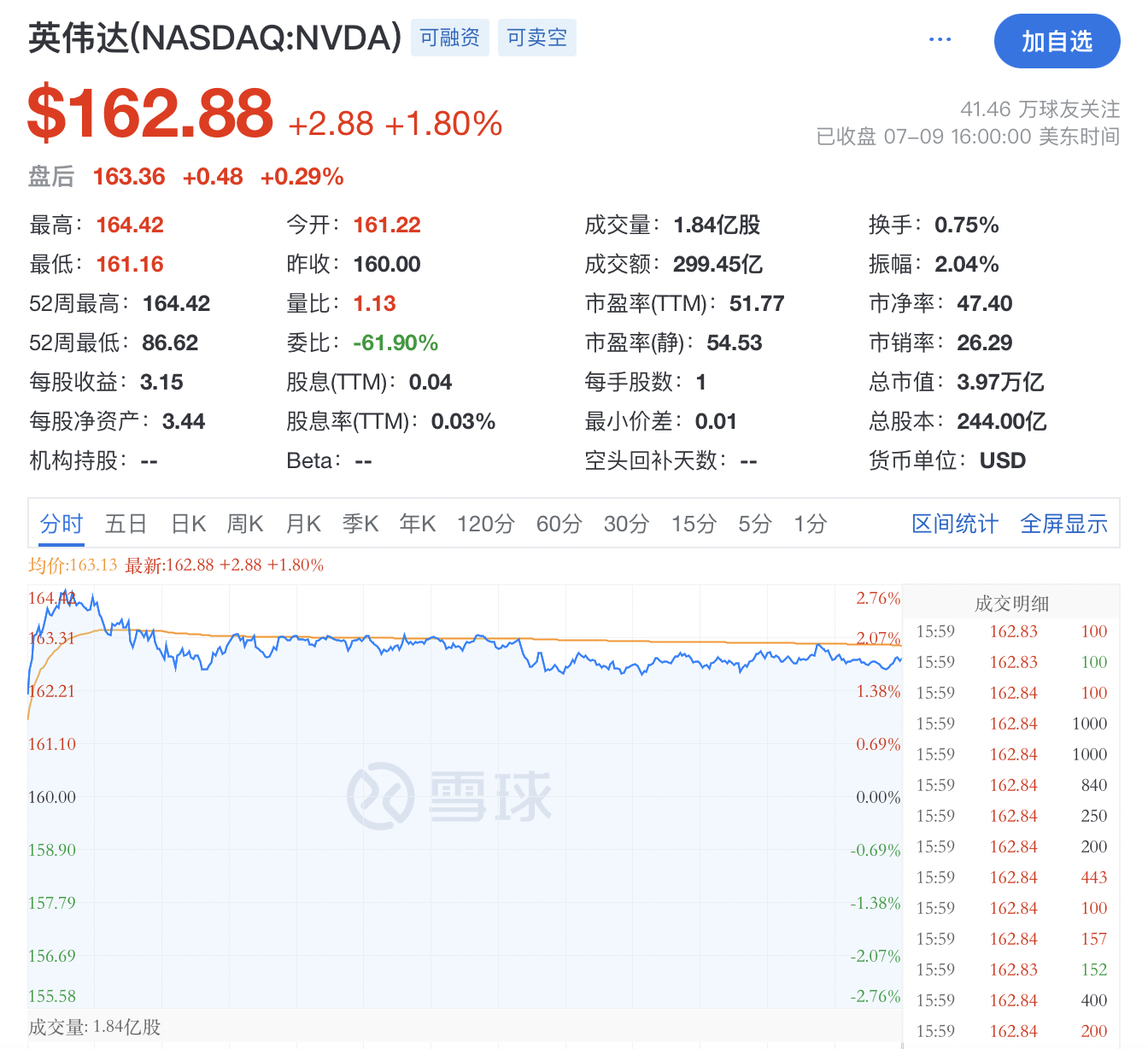
Task: Click the 可卖空 tag
Action: click(536, 38)
